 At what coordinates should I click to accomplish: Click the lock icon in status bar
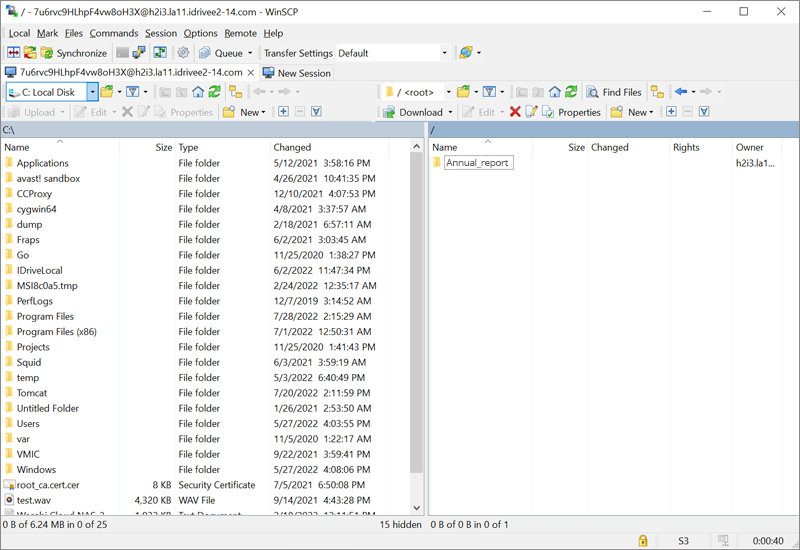[x=643, y=540]
